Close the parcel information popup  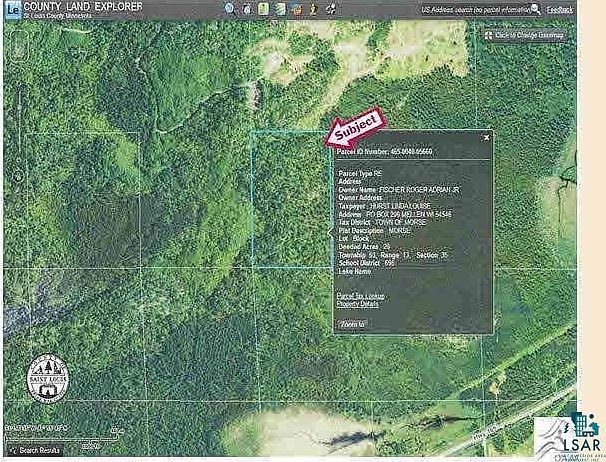(x=486, y=137)
